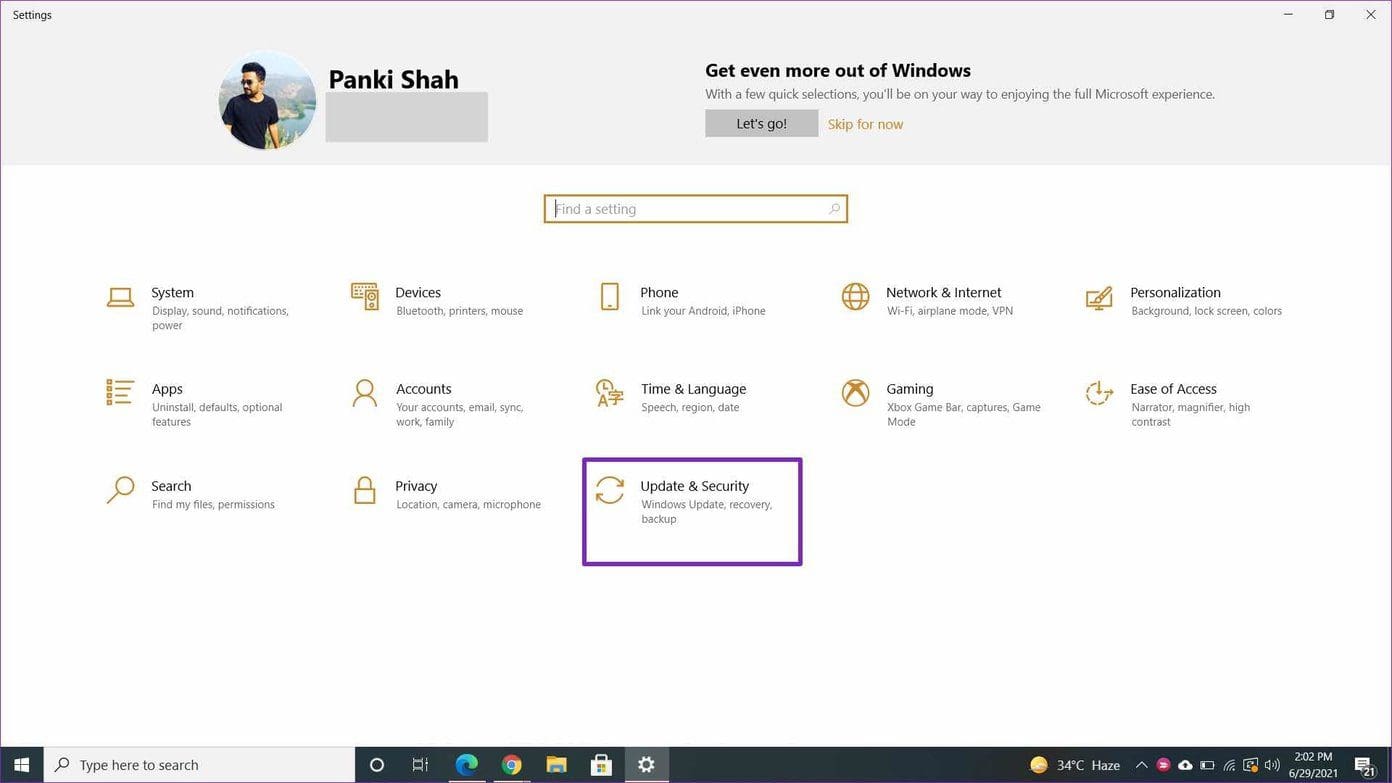
Task: Launch Google Chrome from the taskbar
Action: click(511, 765)
